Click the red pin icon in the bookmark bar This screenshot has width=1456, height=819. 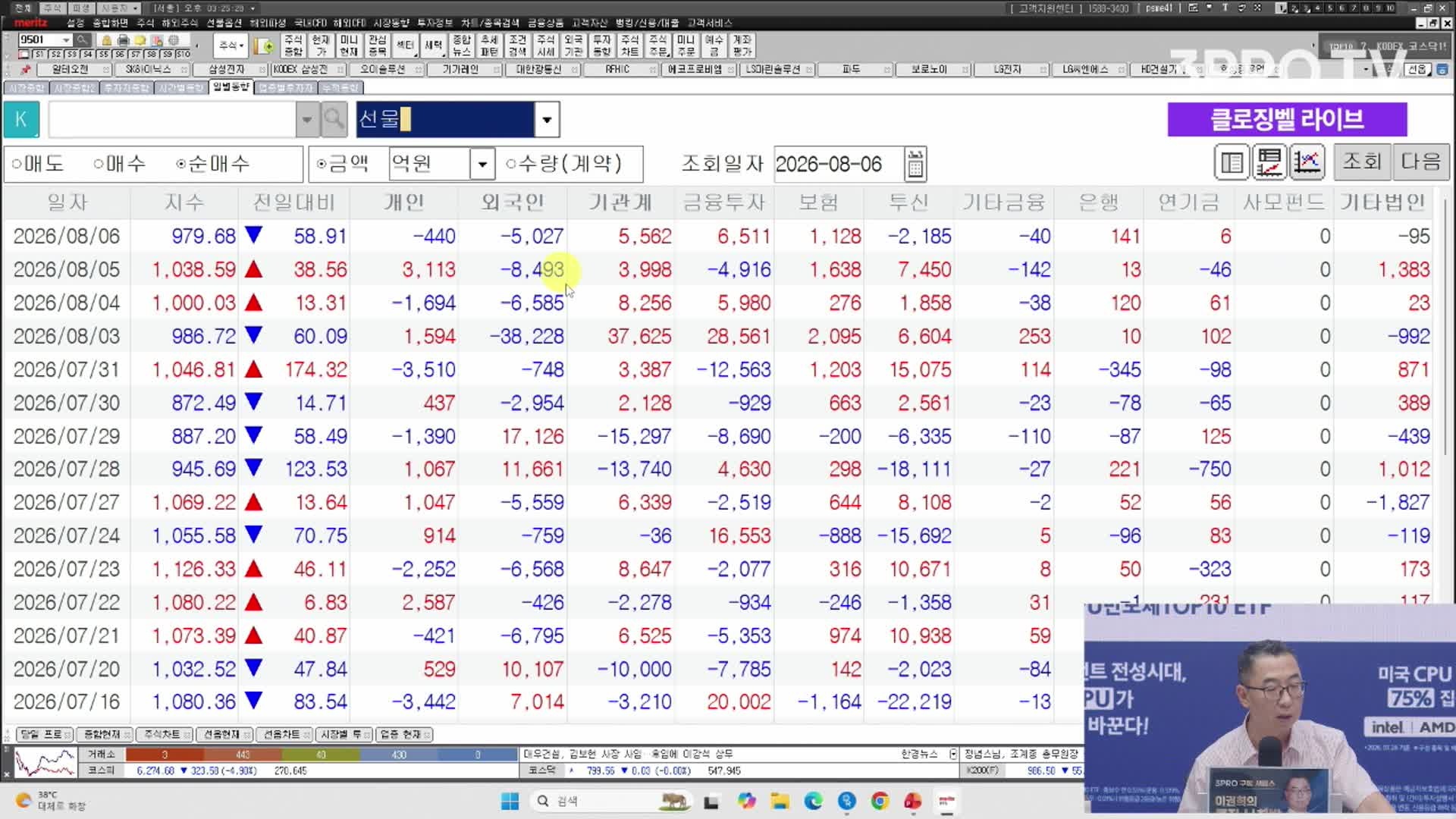click(x=25, y=69)
